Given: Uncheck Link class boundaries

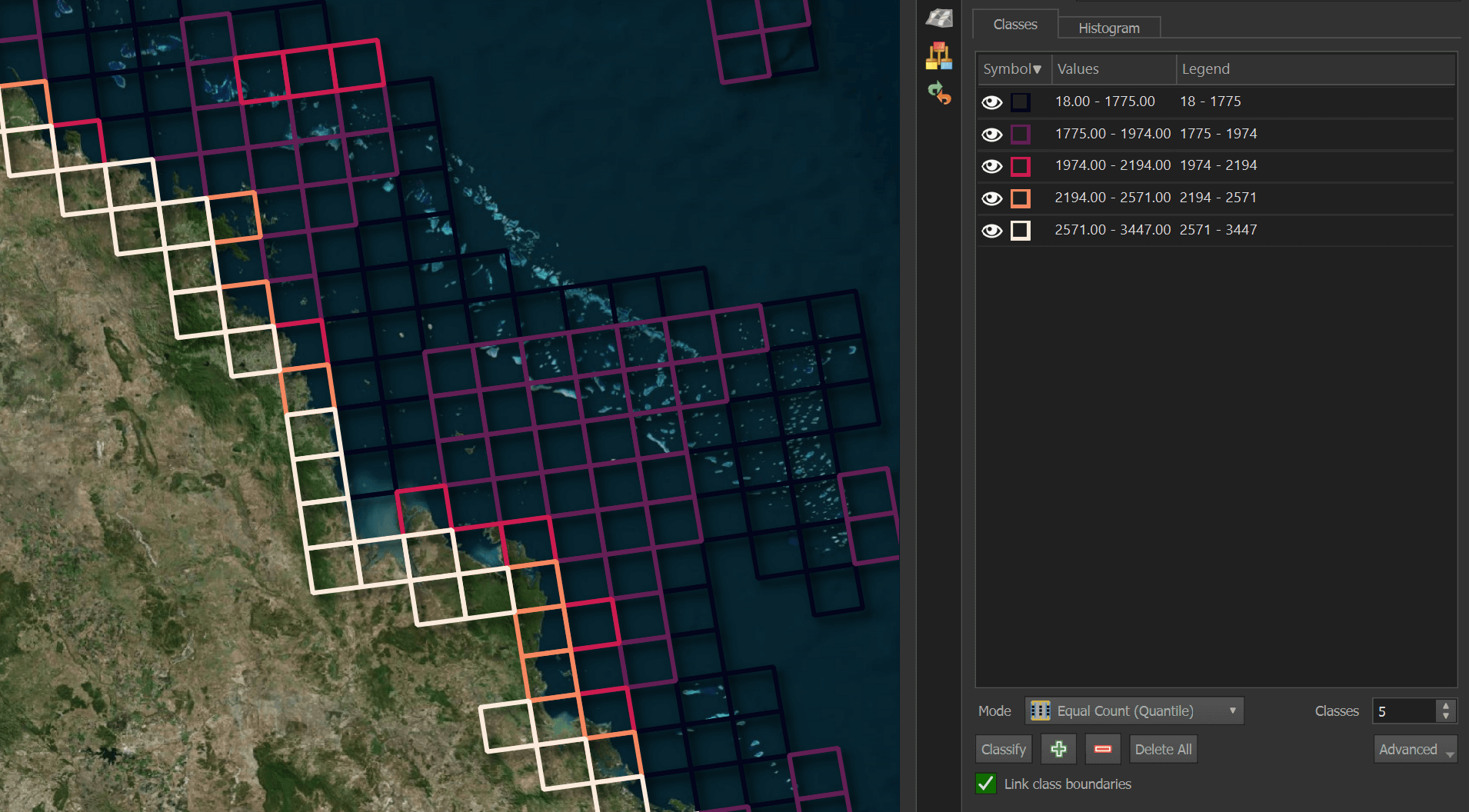Looking at the screenshot, I should 986,784.
